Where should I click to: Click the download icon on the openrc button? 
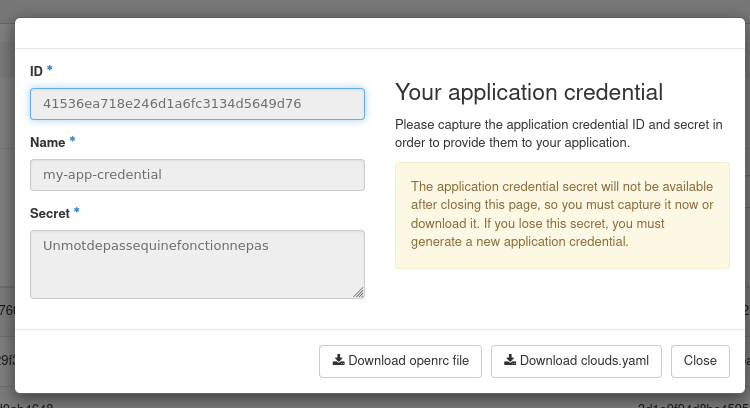click(338, 361)
